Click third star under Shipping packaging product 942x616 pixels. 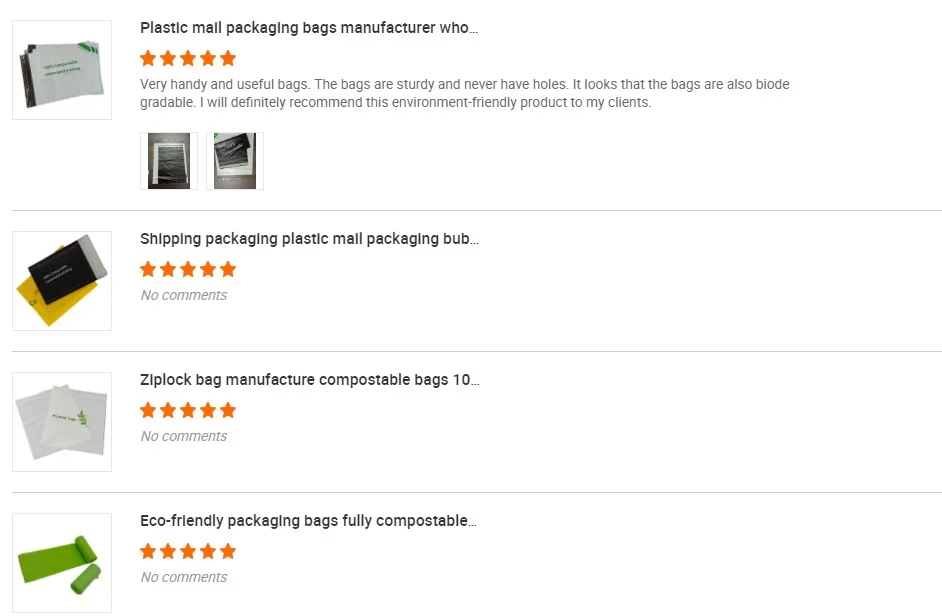coord(188,269)
